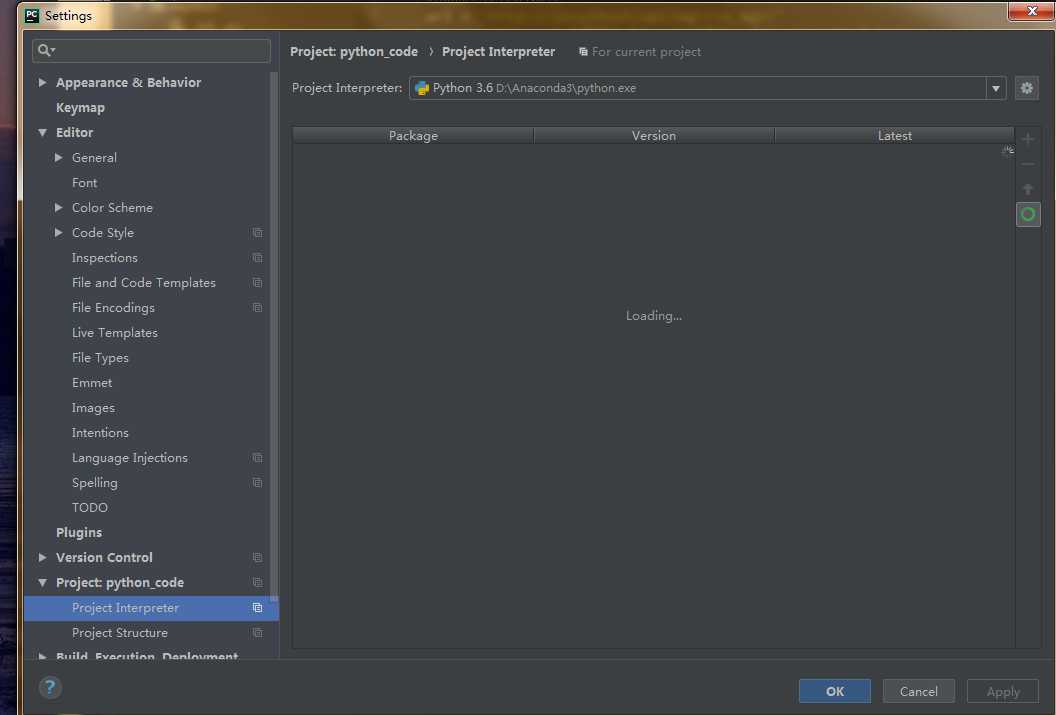Click the remove package minus icon
Viewport: 1056px width, 715px height.
tap(1028, 164)
